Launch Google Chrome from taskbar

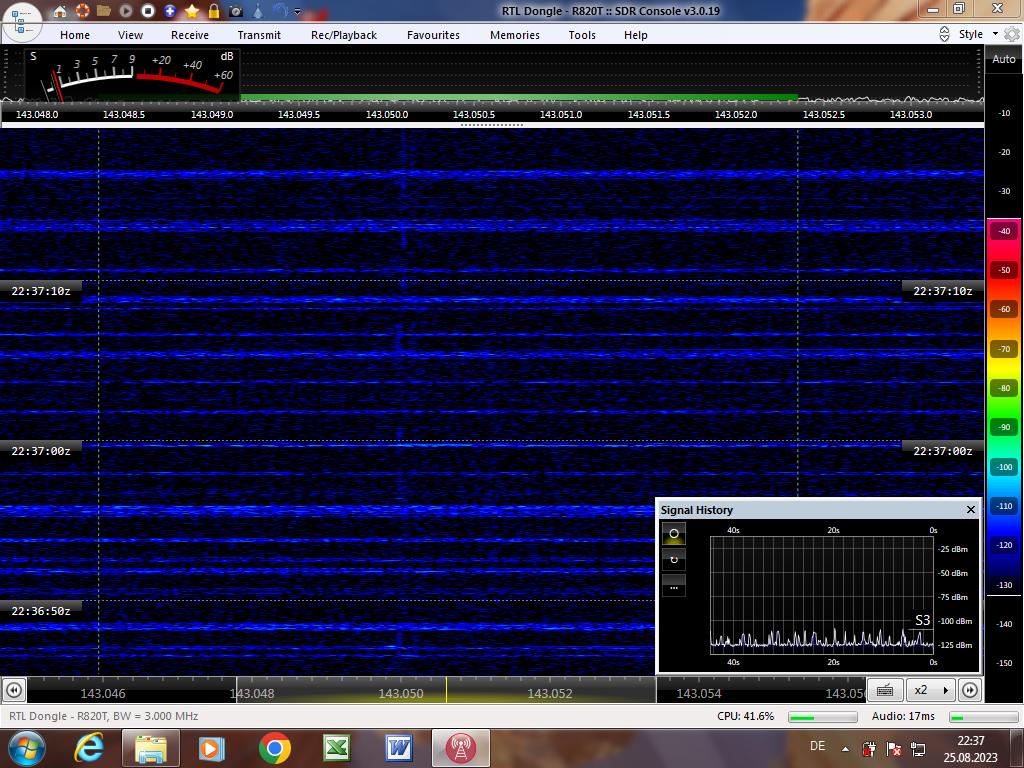click(274, 748)
